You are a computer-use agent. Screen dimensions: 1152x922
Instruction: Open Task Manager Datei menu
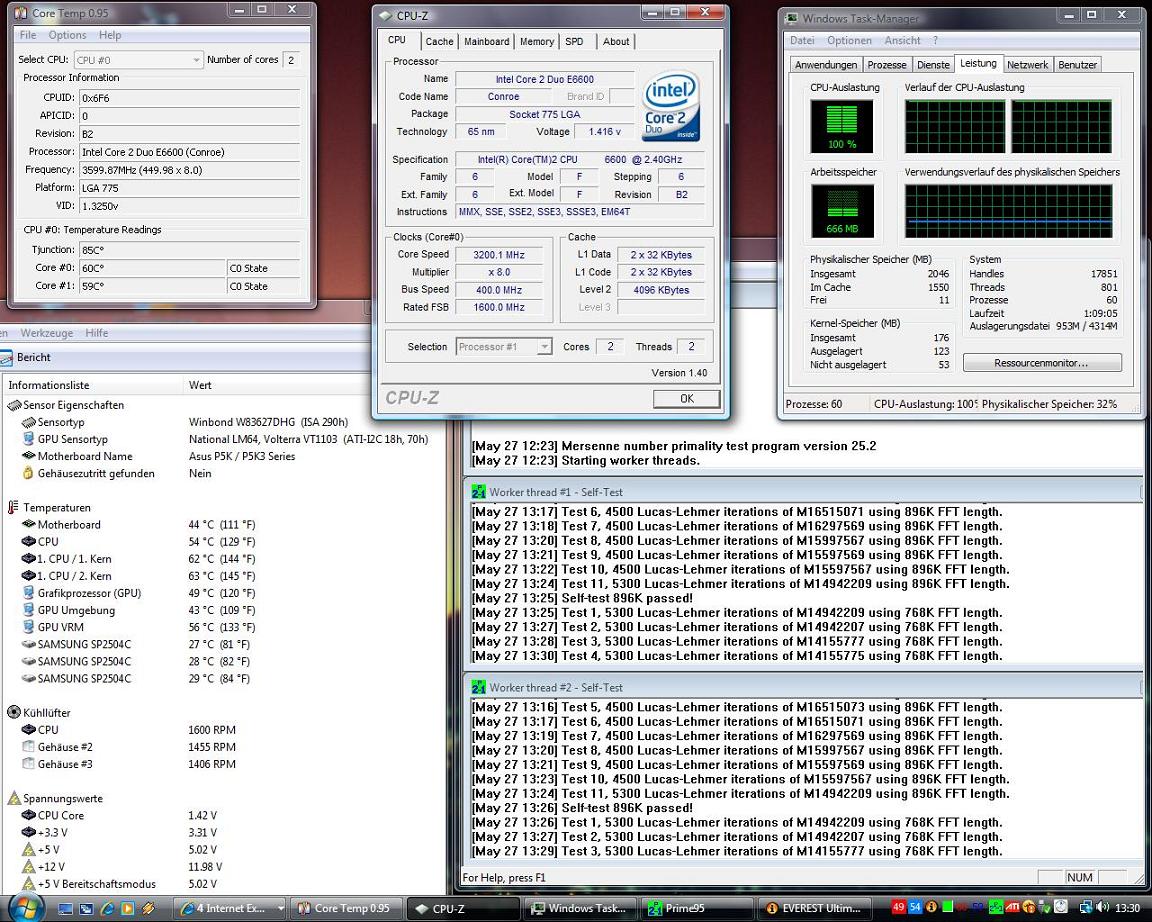(x=802, y=40)
